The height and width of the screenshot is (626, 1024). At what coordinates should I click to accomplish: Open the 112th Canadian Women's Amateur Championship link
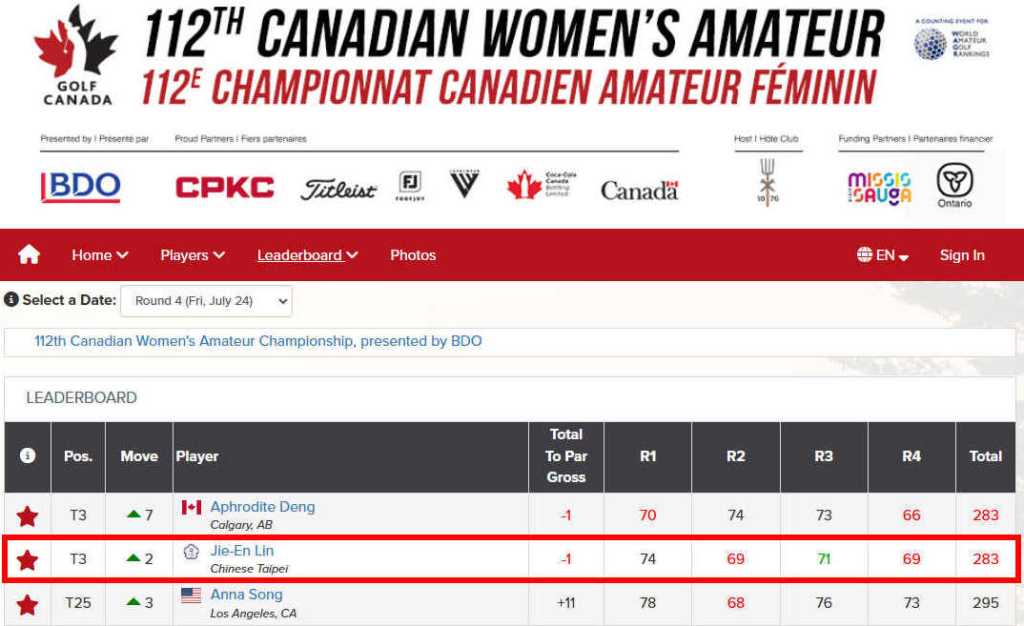(258, 341)
